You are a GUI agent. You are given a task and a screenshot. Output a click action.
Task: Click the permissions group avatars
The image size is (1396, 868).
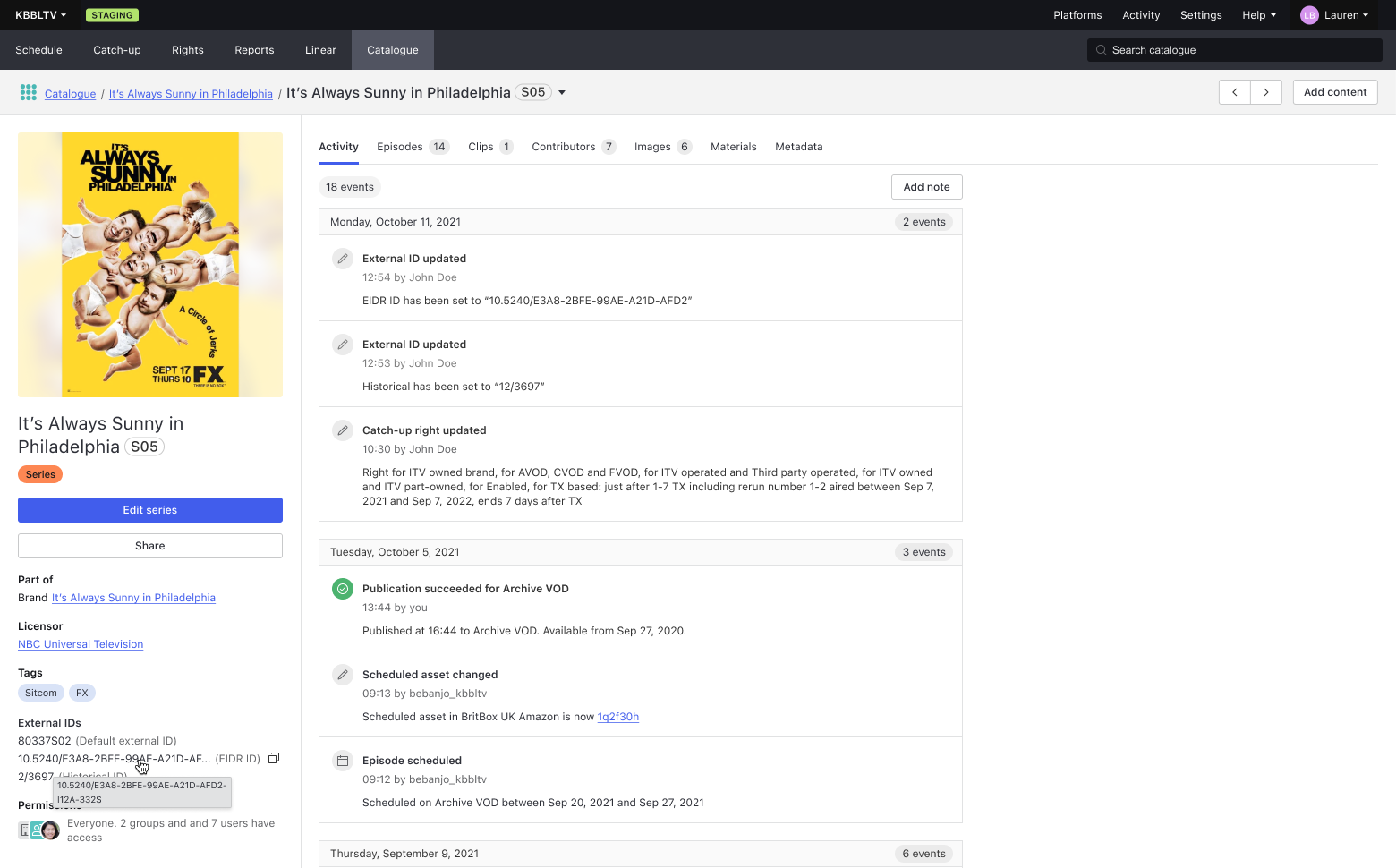(39, 830)
